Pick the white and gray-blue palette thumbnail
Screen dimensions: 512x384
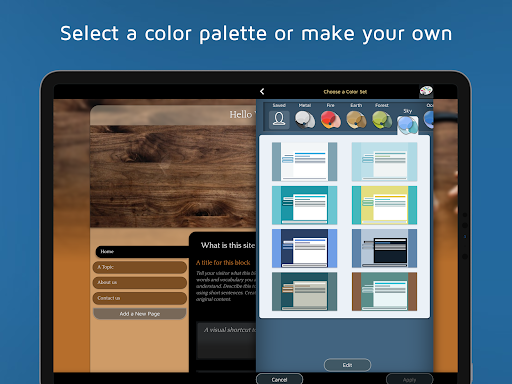pyautogui.click(x=304, y=162)
